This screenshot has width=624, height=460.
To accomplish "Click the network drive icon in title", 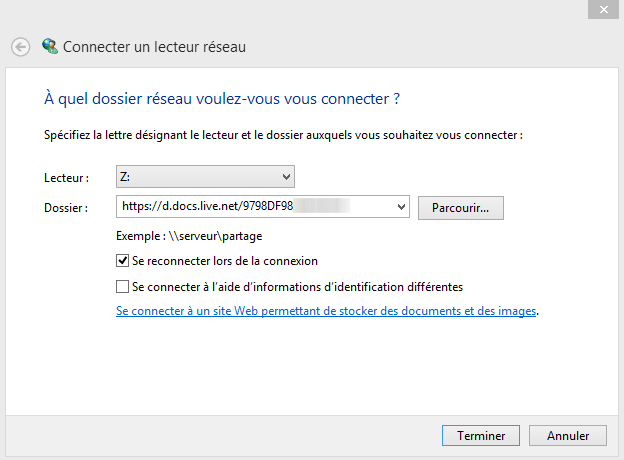I will coord(50,46).
